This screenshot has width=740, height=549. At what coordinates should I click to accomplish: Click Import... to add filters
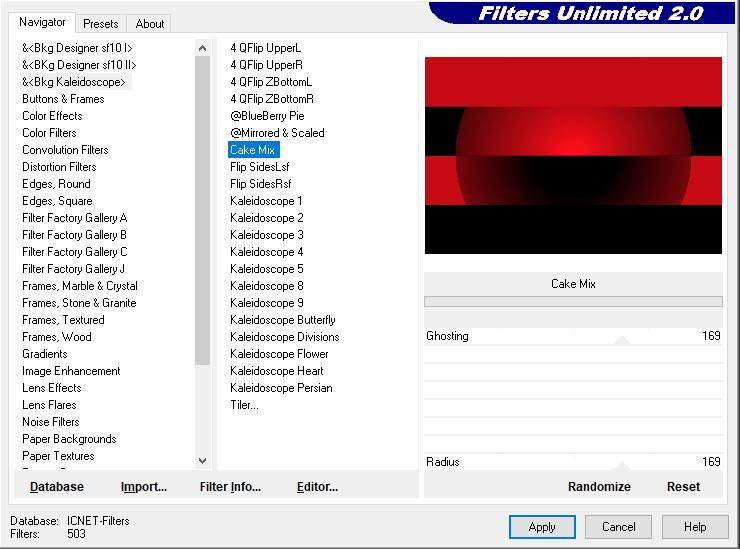tap(143, 487)
